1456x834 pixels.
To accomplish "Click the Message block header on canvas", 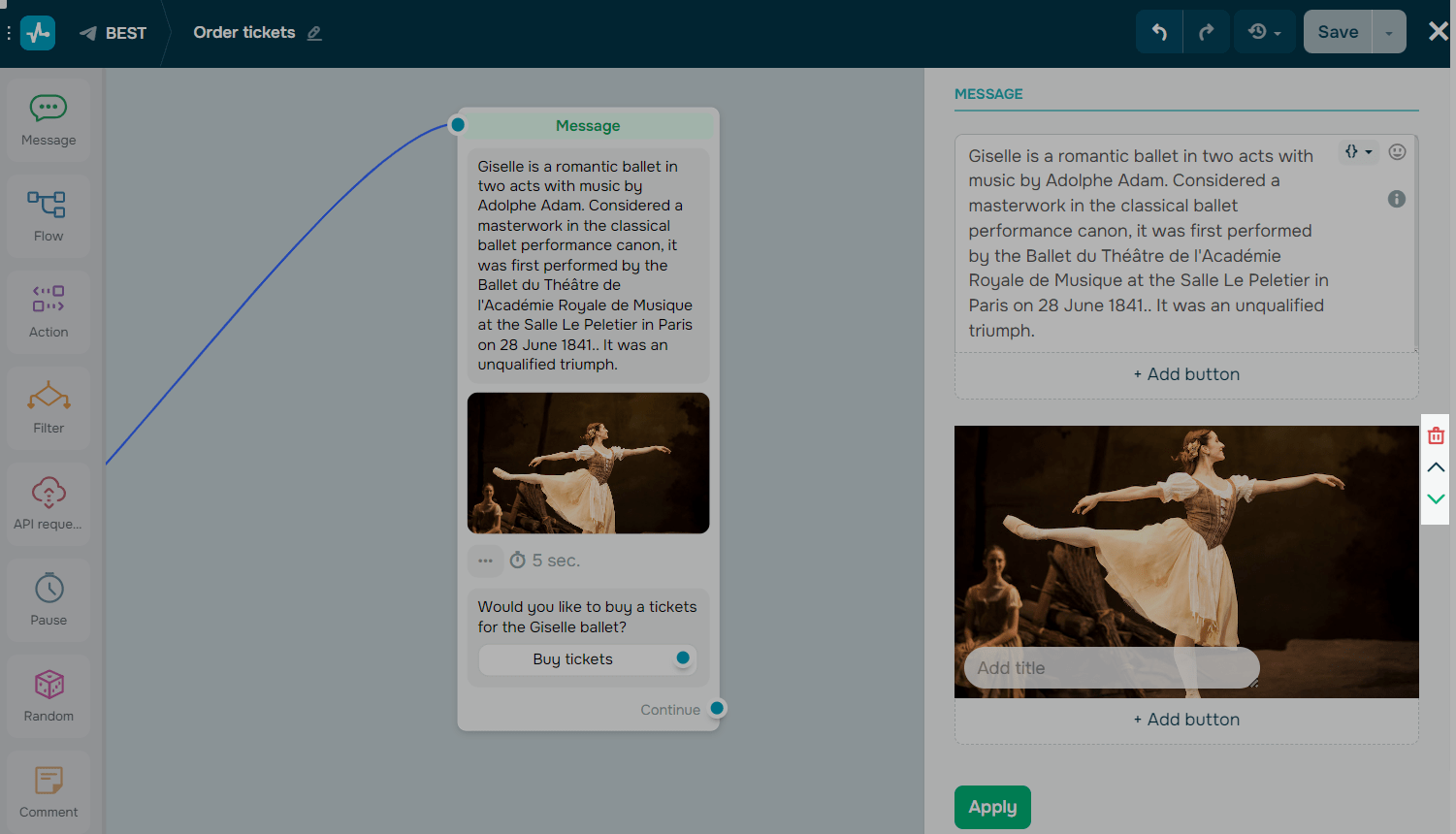I will 588,126.
